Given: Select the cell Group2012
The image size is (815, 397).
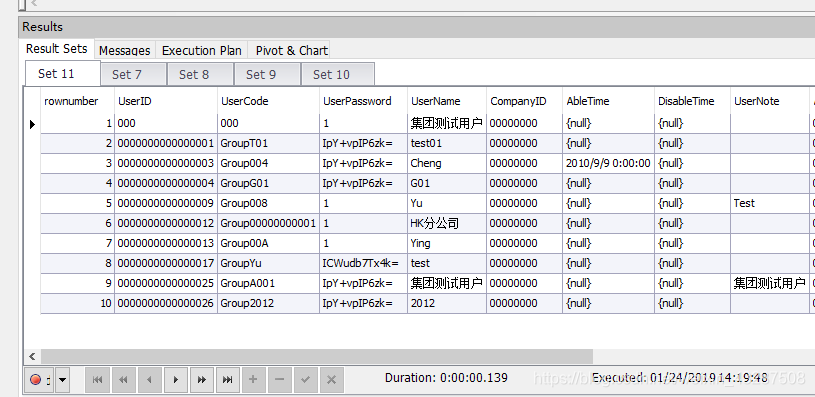Looking at the screenshot, I should point(268,303).
